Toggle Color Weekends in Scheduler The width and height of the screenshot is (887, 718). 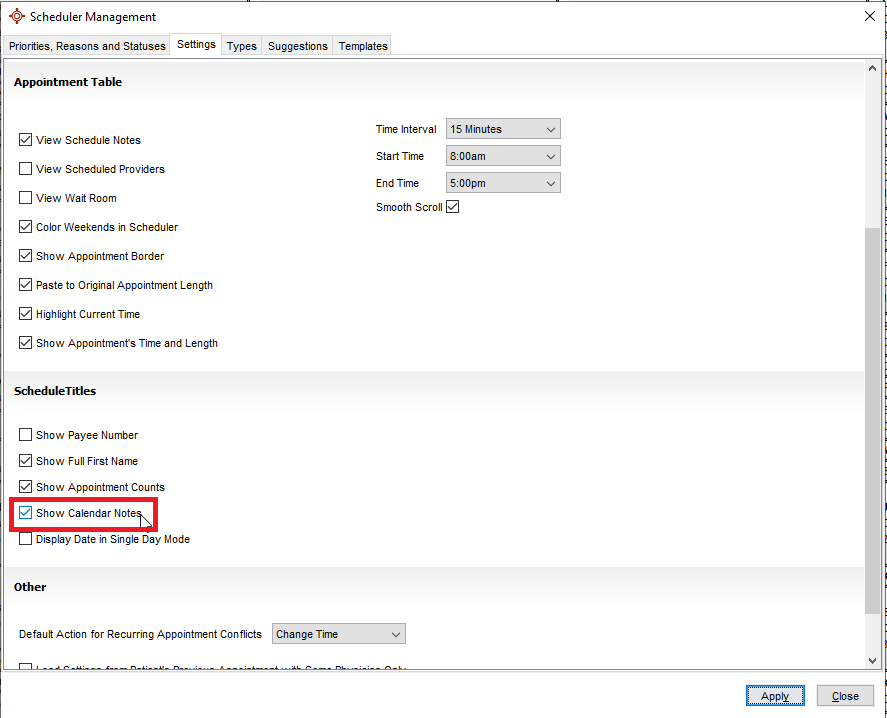click(x=26, y=227)
